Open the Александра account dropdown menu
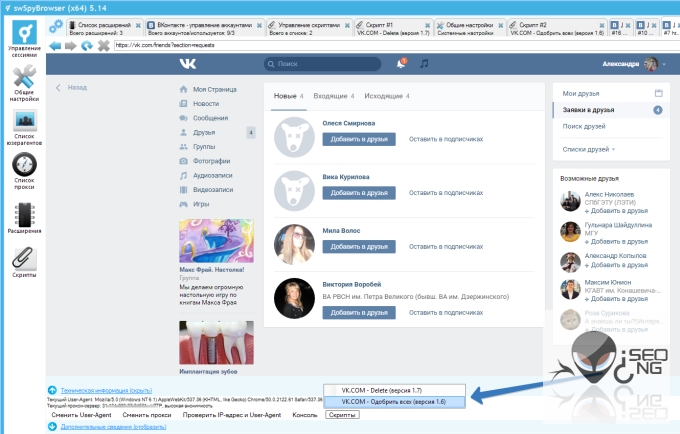 634,64
